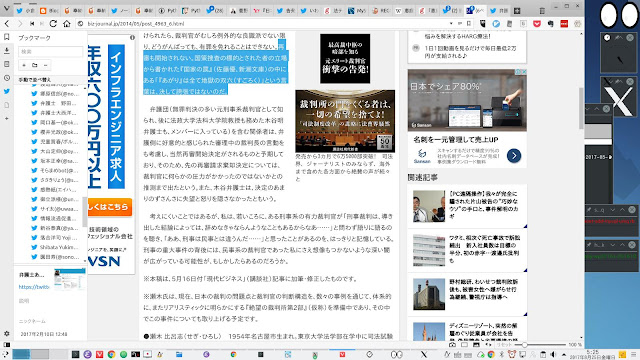This screenshot has height=360, width=640.
Task: Open the address bar dropdown
Action: coord(451,24)
